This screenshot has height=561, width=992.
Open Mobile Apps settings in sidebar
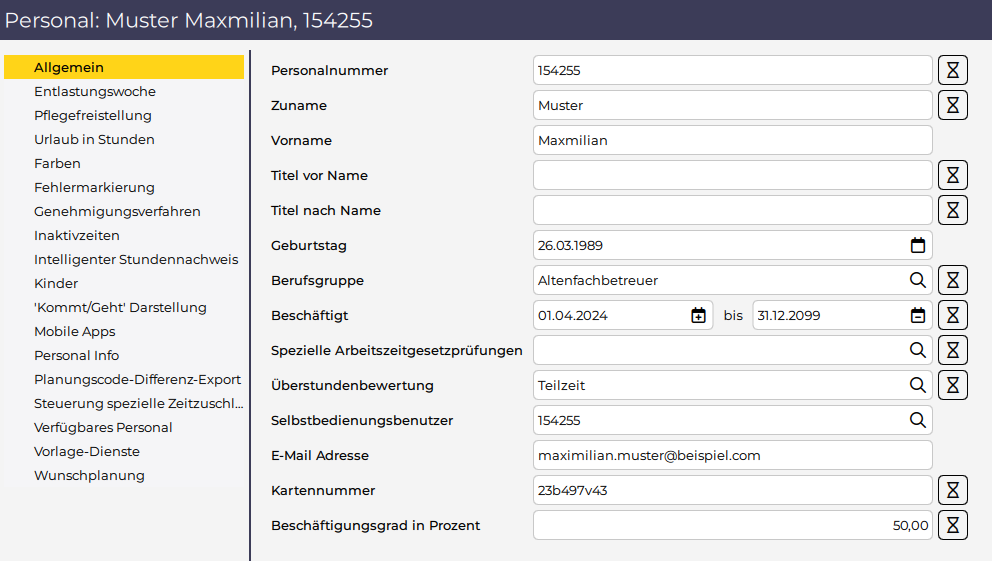74,331
